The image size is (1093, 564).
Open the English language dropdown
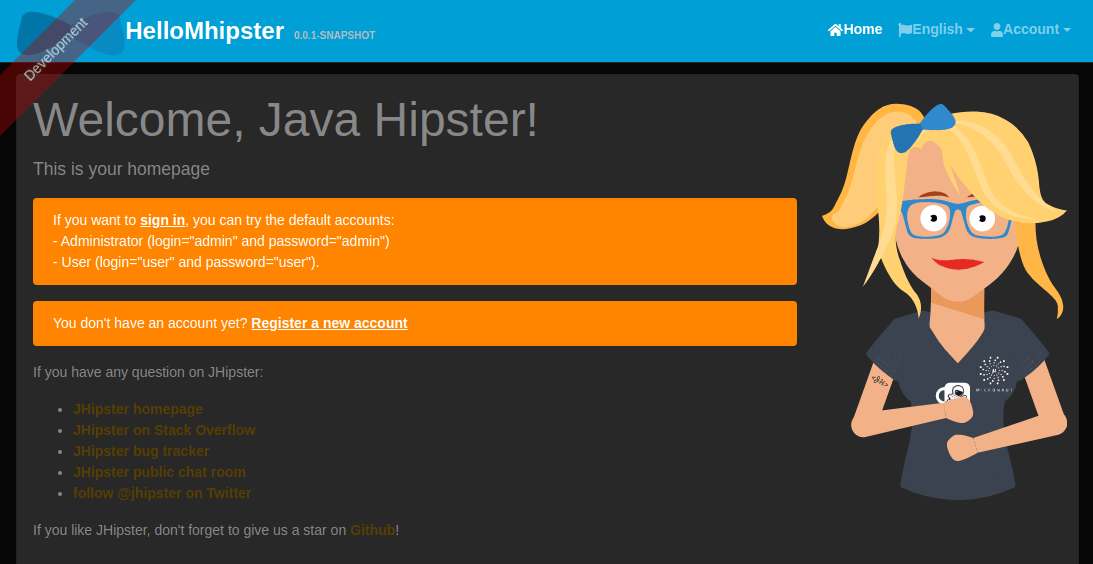pyautogui.click(x=936, y=29)
